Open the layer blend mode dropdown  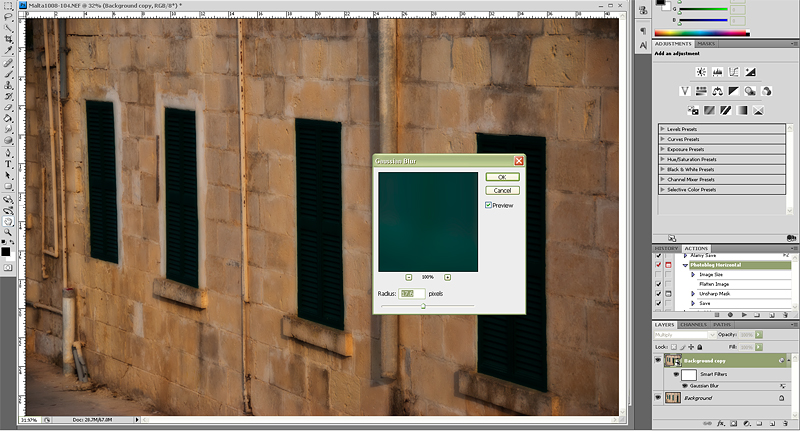(685, 335)
